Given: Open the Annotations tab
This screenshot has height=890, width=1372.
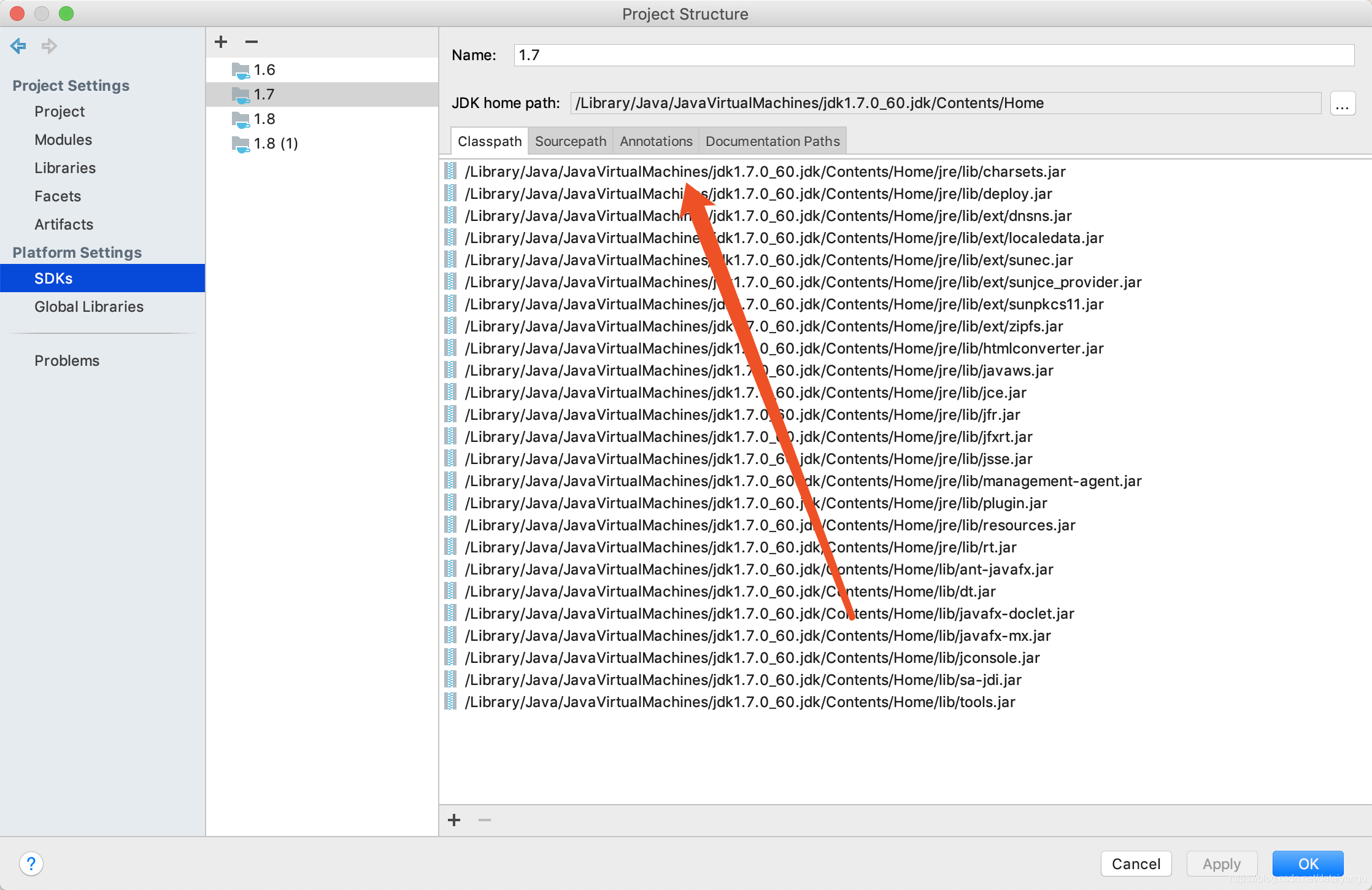Looking at the screenshot, I should (656, 141).
